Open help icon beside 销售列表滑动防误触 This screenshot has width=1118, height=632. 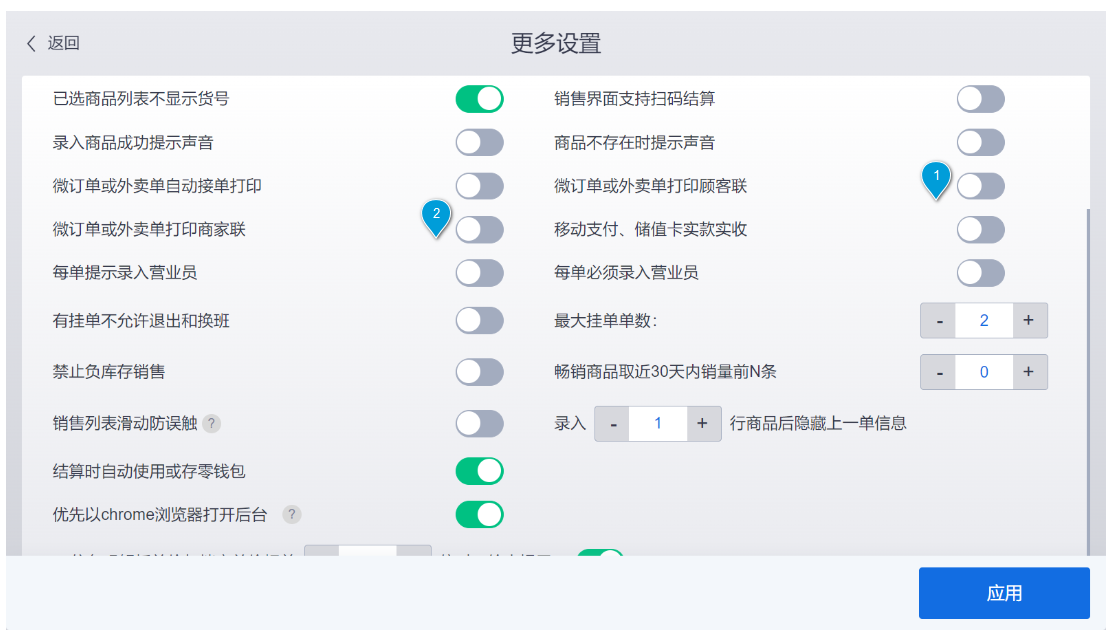[x=211, y=424]
